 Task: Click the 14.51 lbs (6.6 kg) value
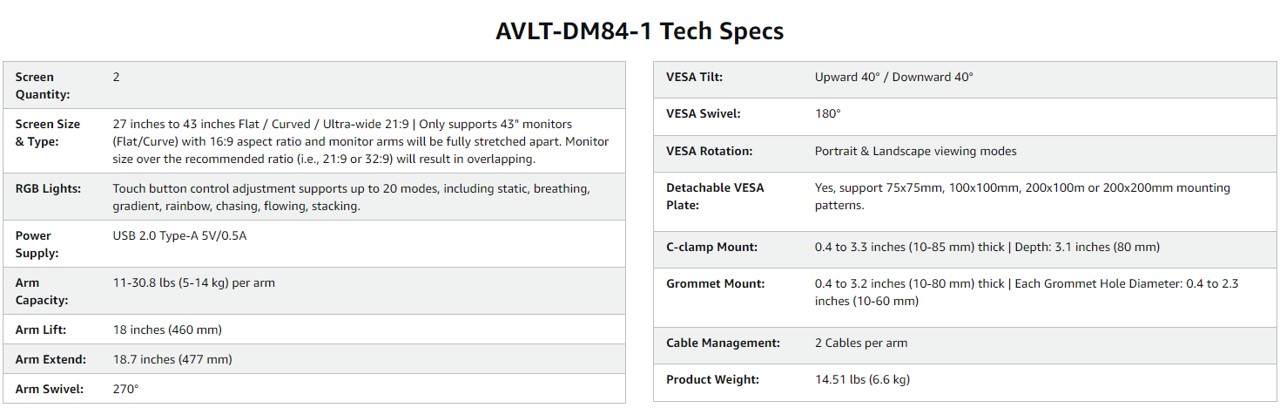coord(862,380)
